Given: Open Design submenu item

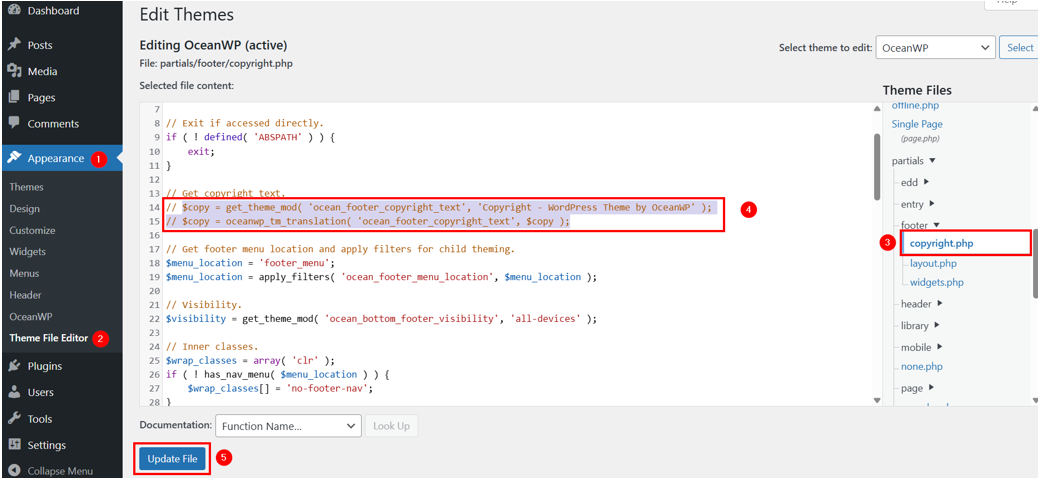Looking at the screenshot, I should (x=24, y=209).
